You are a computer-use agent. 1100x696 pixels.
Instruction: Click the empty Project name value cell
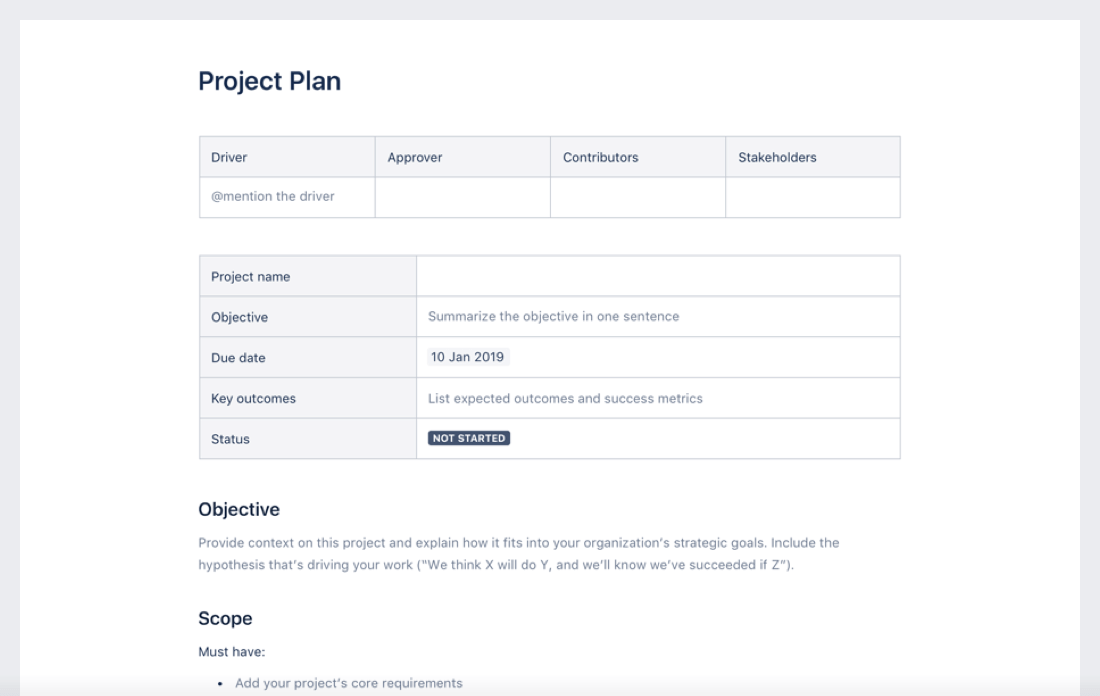tap(658, 277)
